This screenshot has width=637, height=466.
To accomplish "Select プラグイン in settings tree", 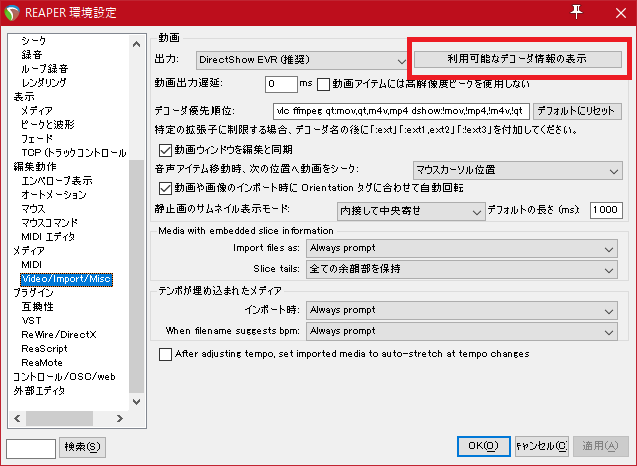I will (x=33, y=293).
